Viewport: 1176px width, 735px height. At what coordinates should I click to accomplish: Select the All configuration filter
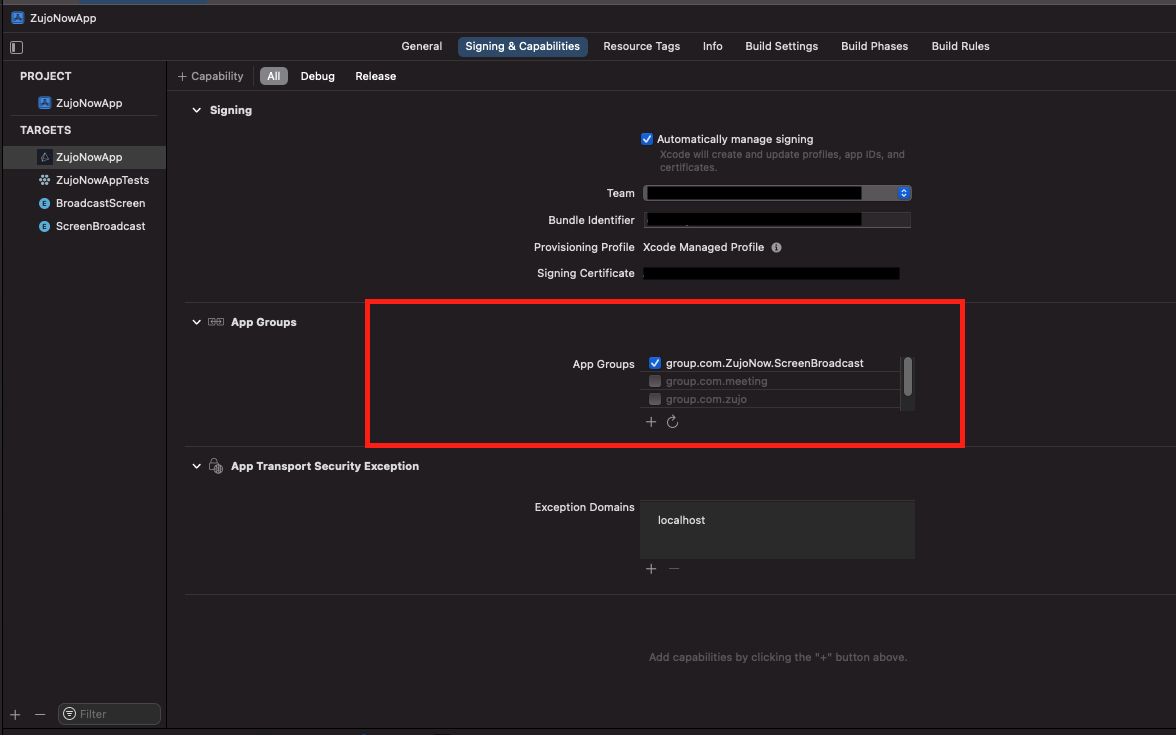click(274, 76)
